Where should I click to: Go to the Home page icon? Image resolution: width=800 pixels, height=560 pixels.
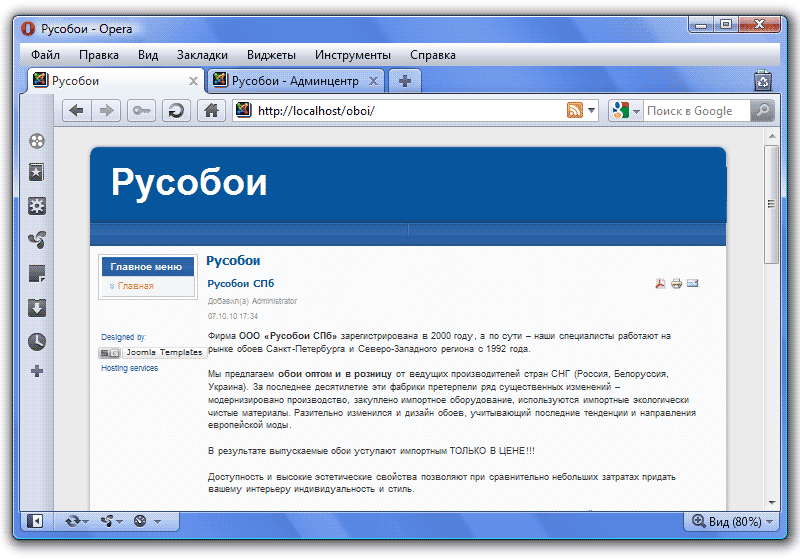(211, 111)
